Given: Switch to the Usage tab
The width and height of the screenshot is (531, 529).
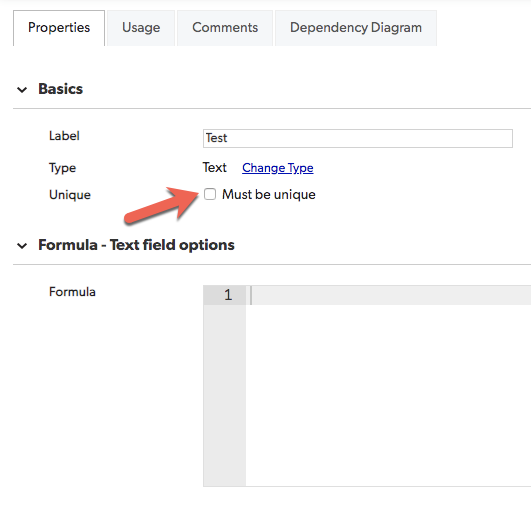Looking at the screenshot, I should 141,28.
